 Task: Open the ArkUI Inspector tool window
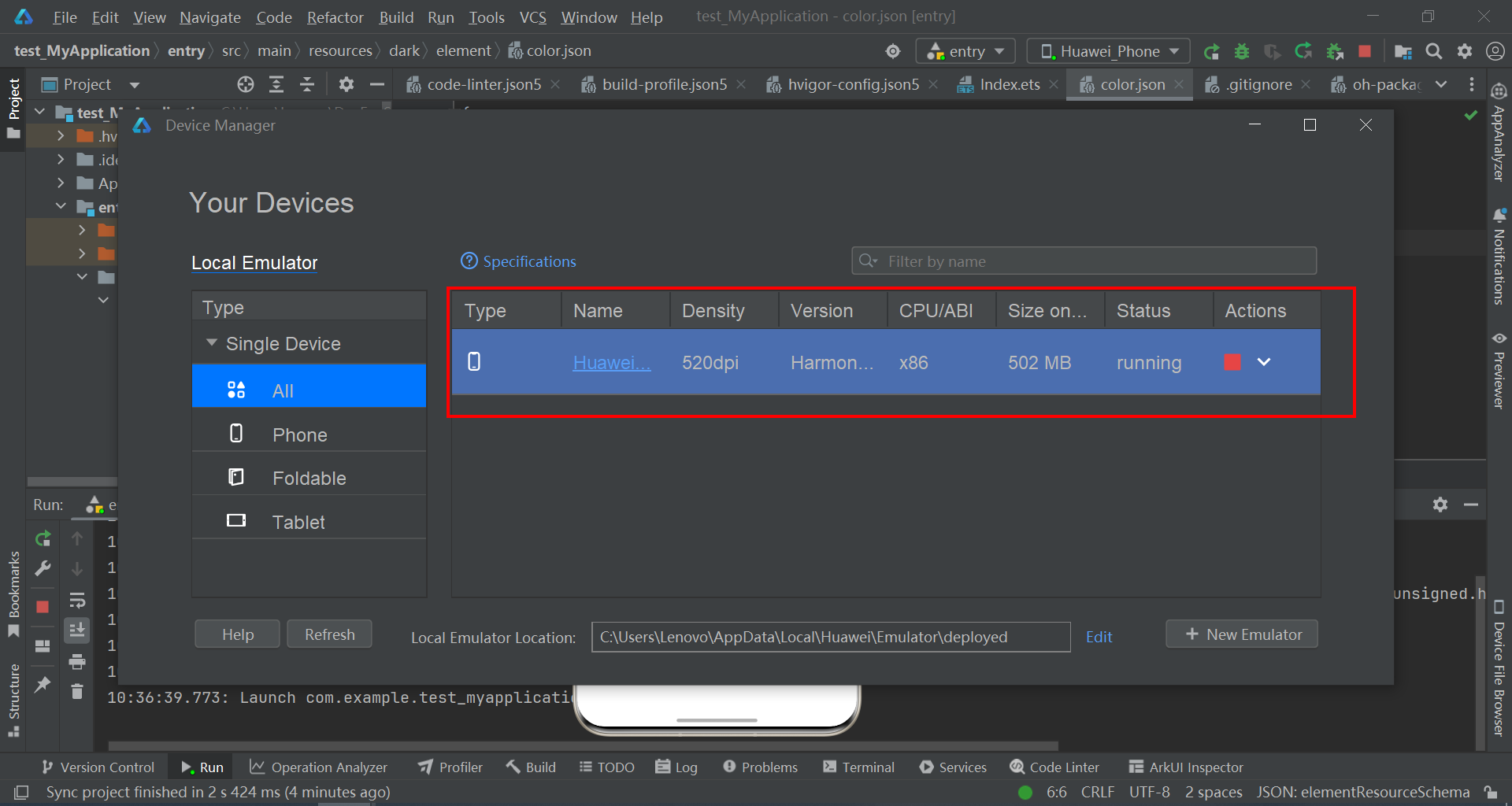pyautogui.click(x=1186, y=767)
